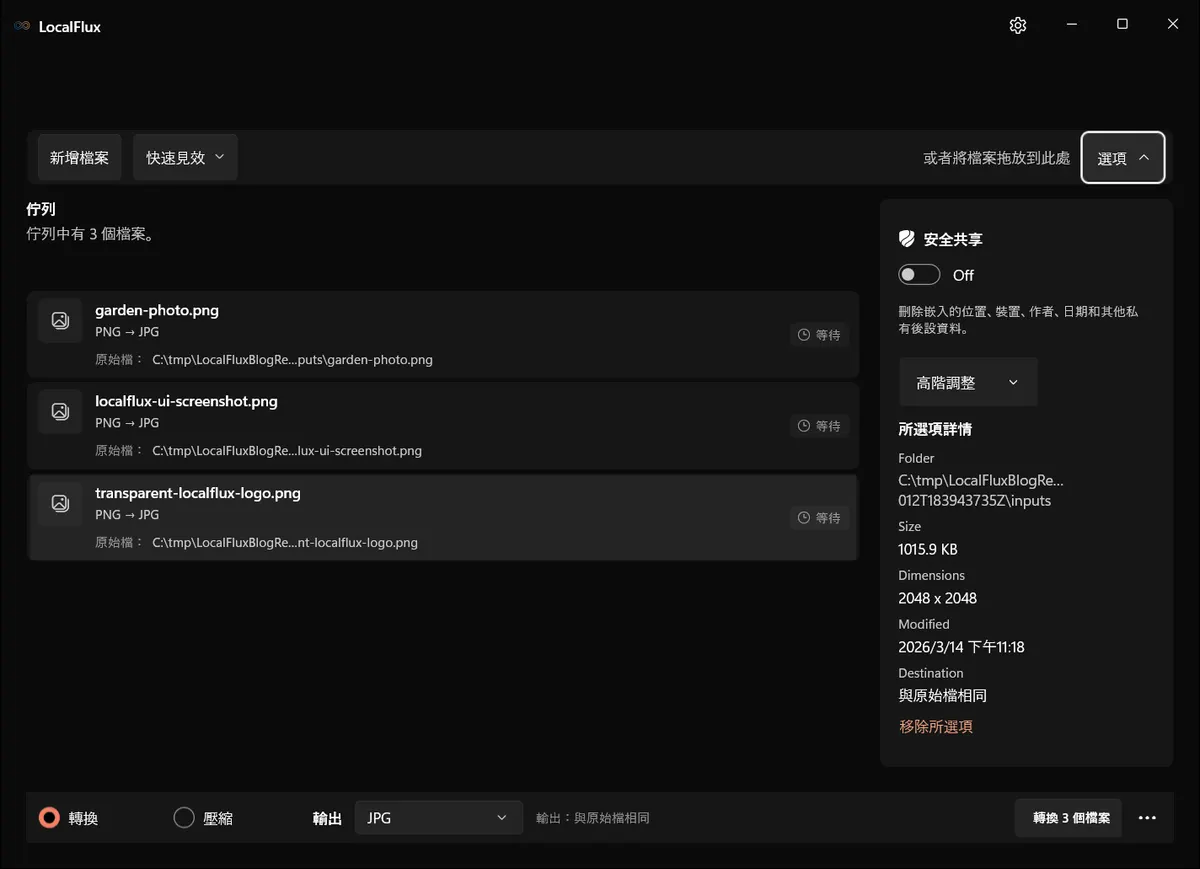Click the 等待 status badge on transparent-localflux-logo.png
Image resolution: width=1200 pixels, height=869 pixels.
pos(819,518)
